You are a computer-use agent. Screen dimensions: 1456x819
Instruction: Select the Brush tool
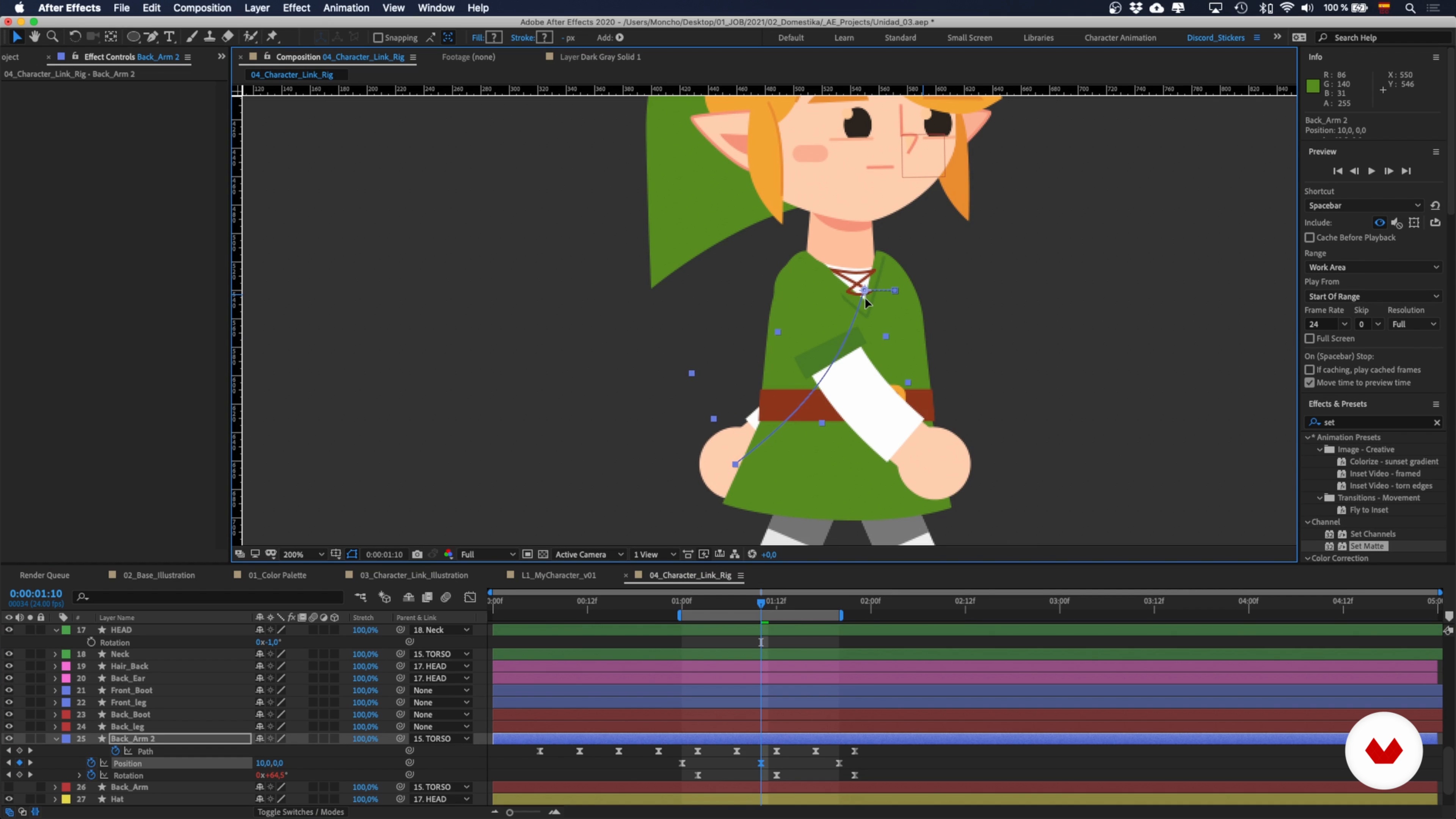[192, 37]
